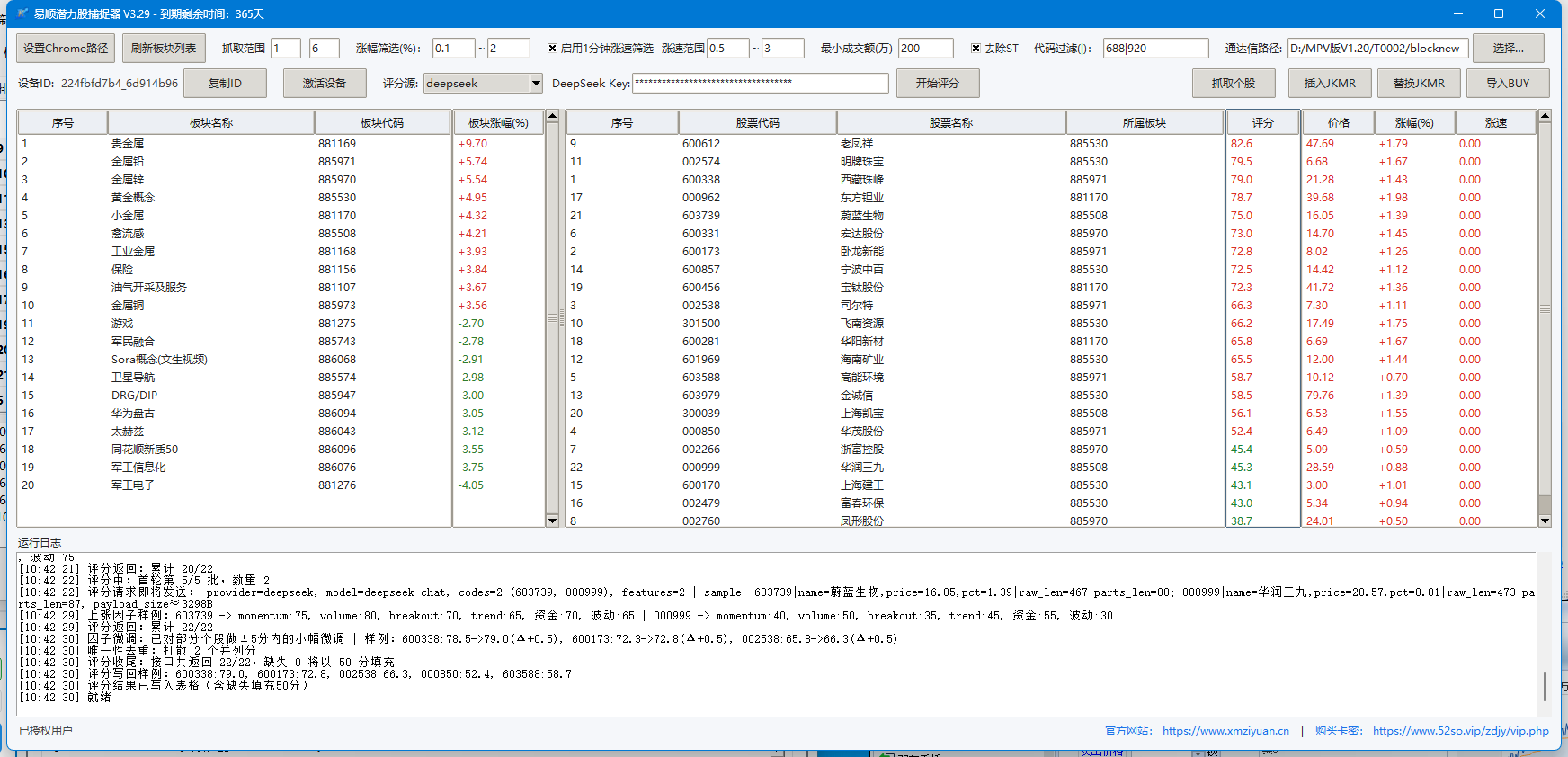Click the run log vertical scrollbar thumb
This screenshot has width=1568, height=757.
[1545, 686]
